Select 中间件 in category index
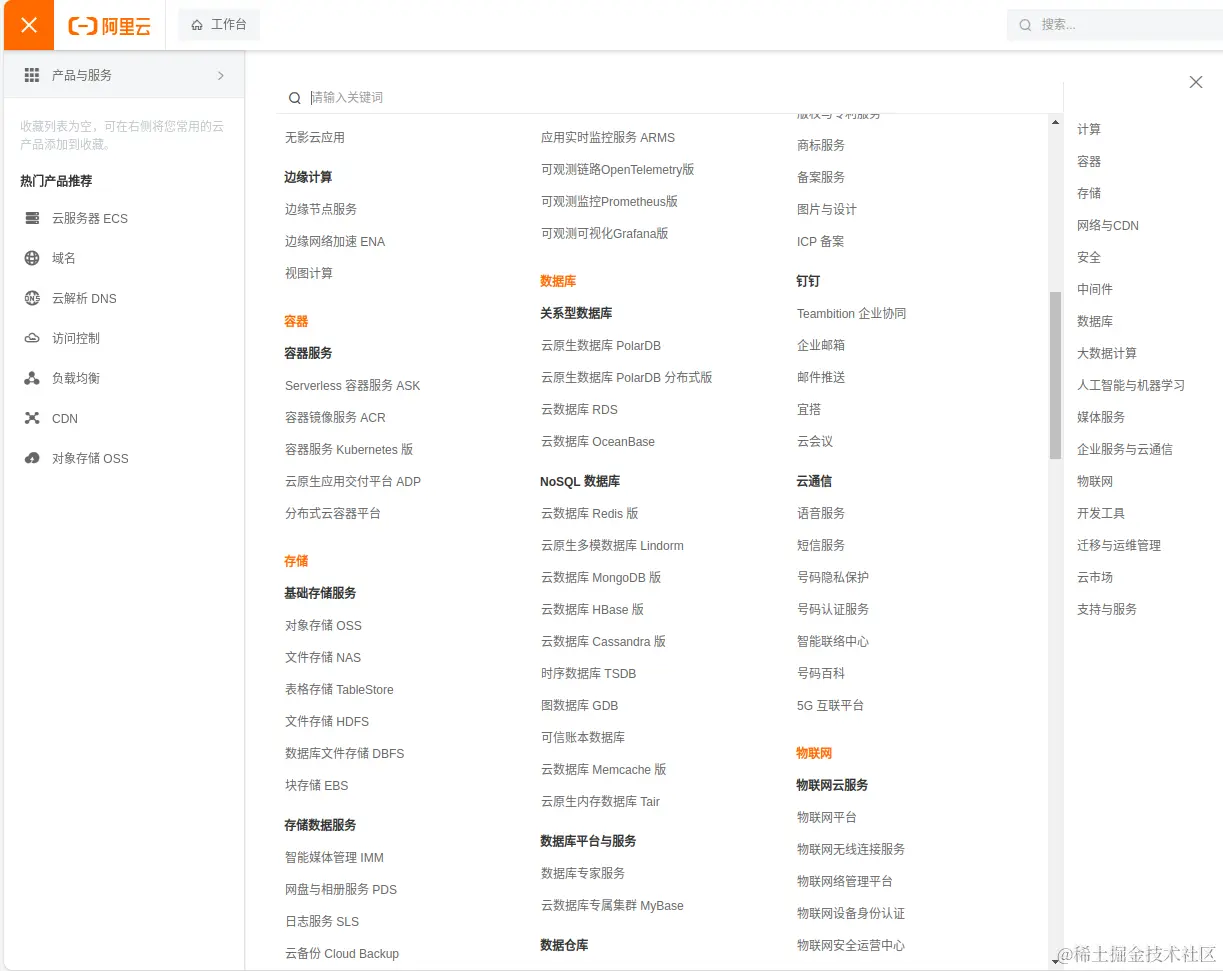Screen dimensions: 1223x971 tap(1095, 289)
